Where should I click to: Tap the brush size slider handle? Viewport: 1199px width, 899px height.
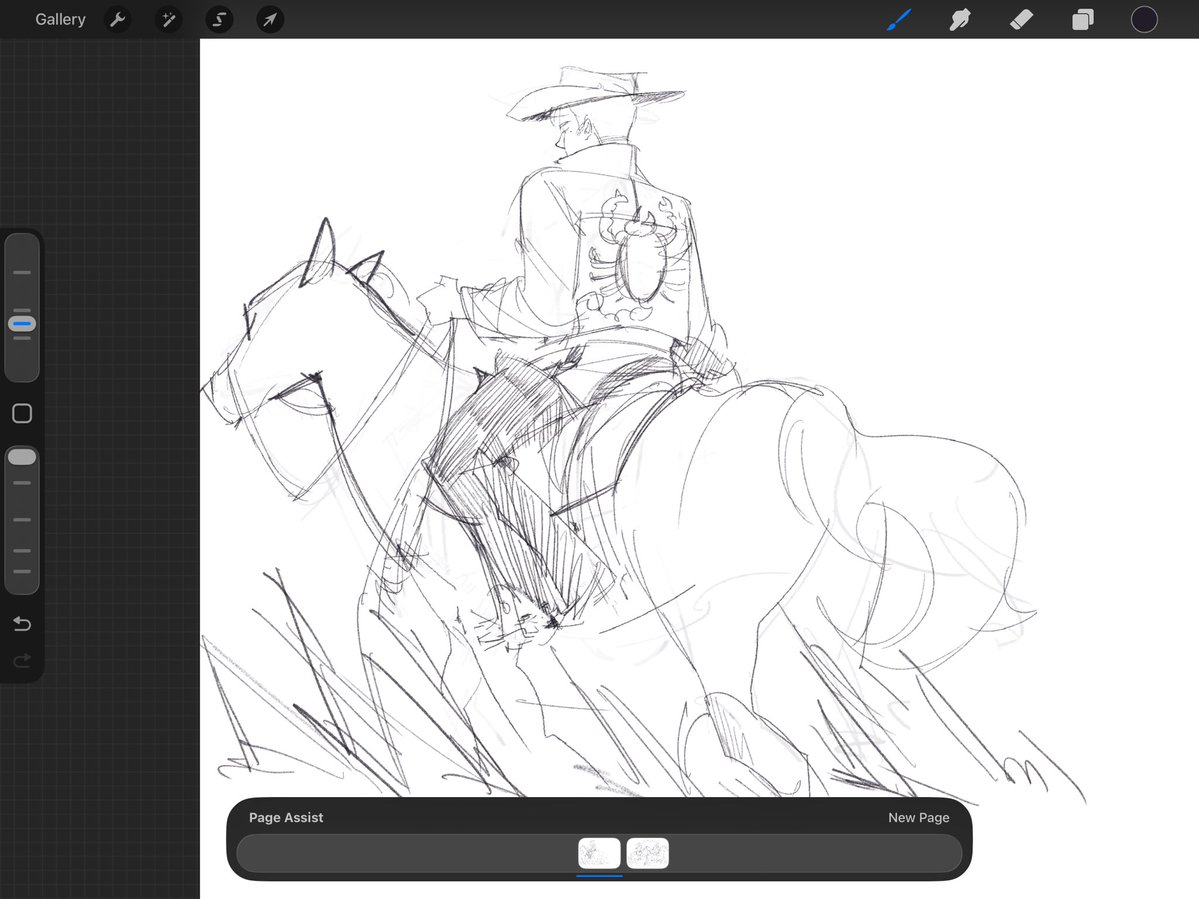(x=22, y=323)
